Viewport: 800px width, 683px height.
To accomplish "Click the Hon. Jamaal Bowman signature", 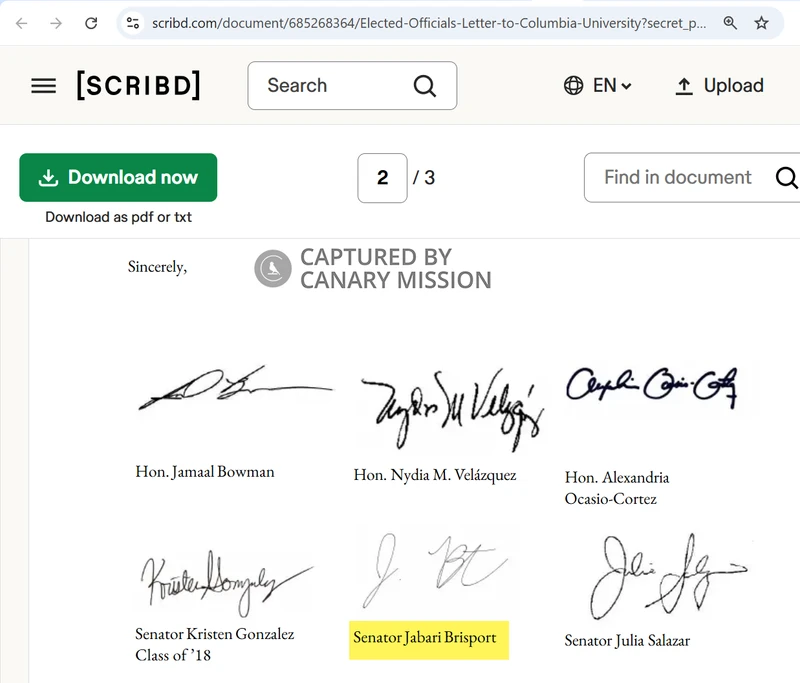I will click(x=232, y=388).
